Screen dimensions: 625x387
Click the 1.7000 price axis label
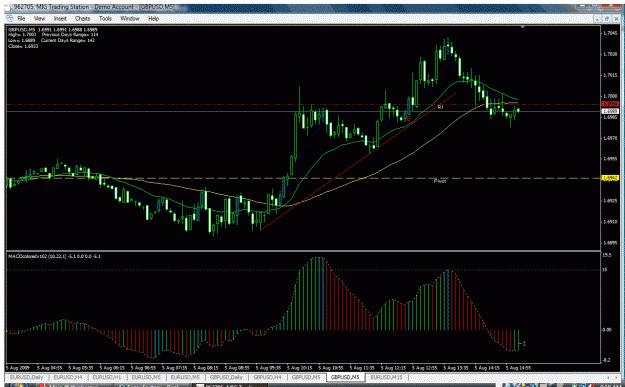click(609, 96)
